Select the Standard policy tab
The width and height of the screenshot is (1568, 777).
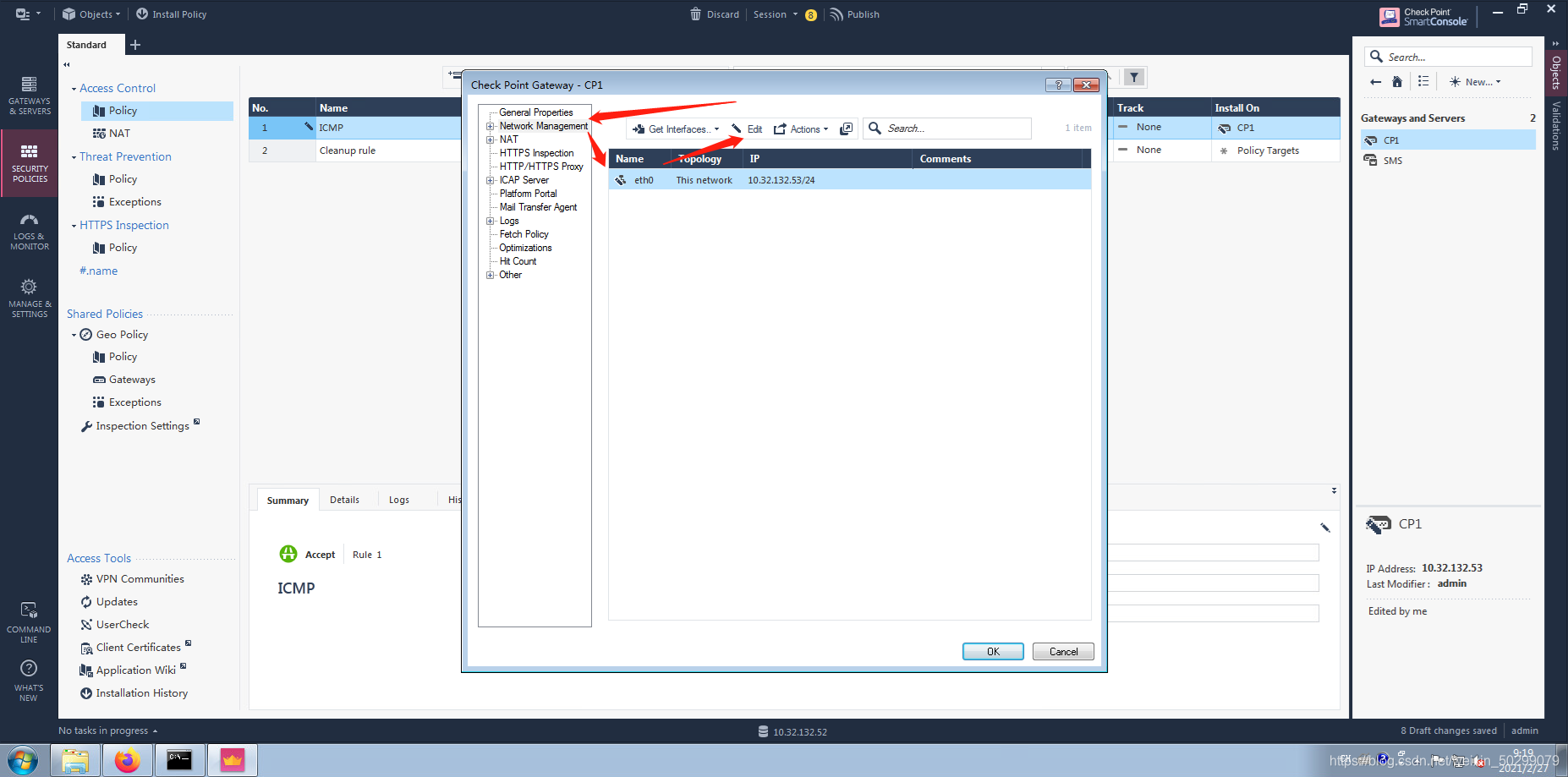click(x=86, y=45)
